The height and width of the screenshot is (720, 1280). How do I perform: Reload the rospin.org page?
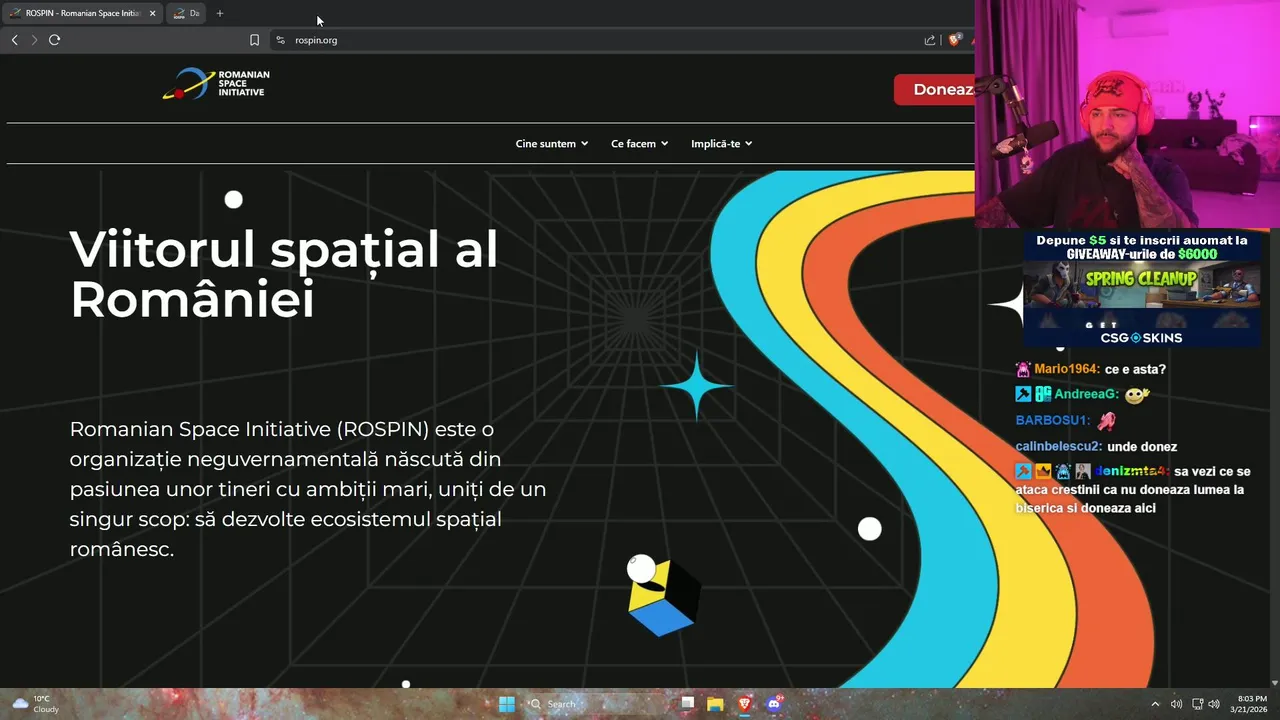(x=54, y=40)
